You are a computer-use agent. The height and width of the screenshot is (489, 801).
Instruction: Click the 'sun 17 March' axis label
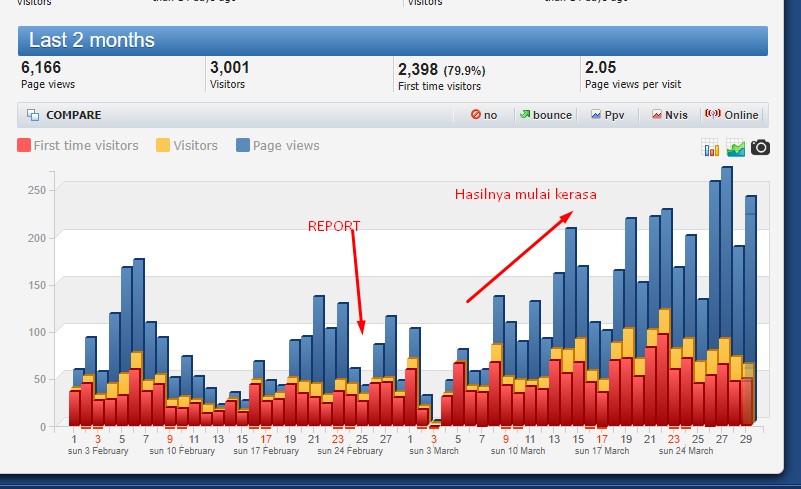coord(602,451)
